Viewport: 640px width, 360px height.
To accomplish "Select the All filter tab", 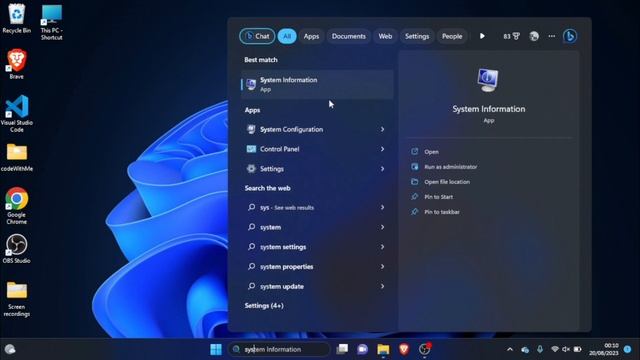I will coord(287,36).
